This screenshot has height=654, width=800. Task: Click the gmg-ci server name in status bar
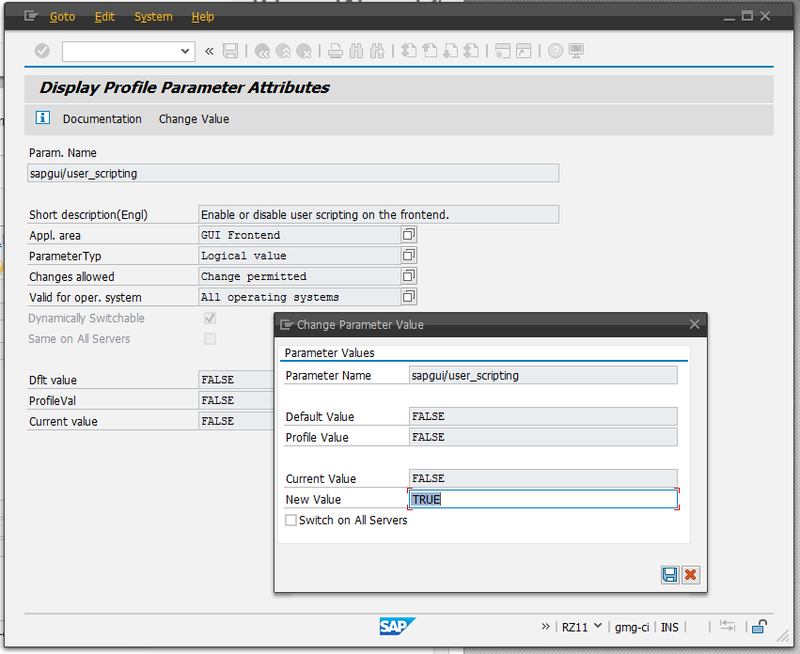(x=632, y=627)
